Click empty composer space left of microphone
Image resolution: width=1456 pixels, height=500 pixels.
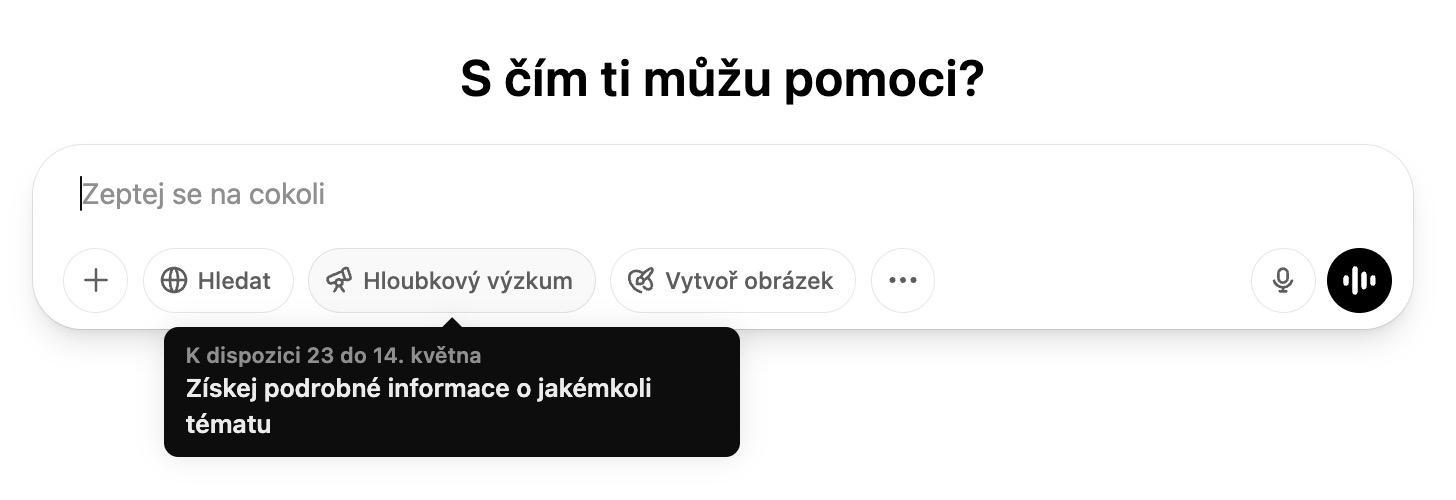click(1092, 281)
